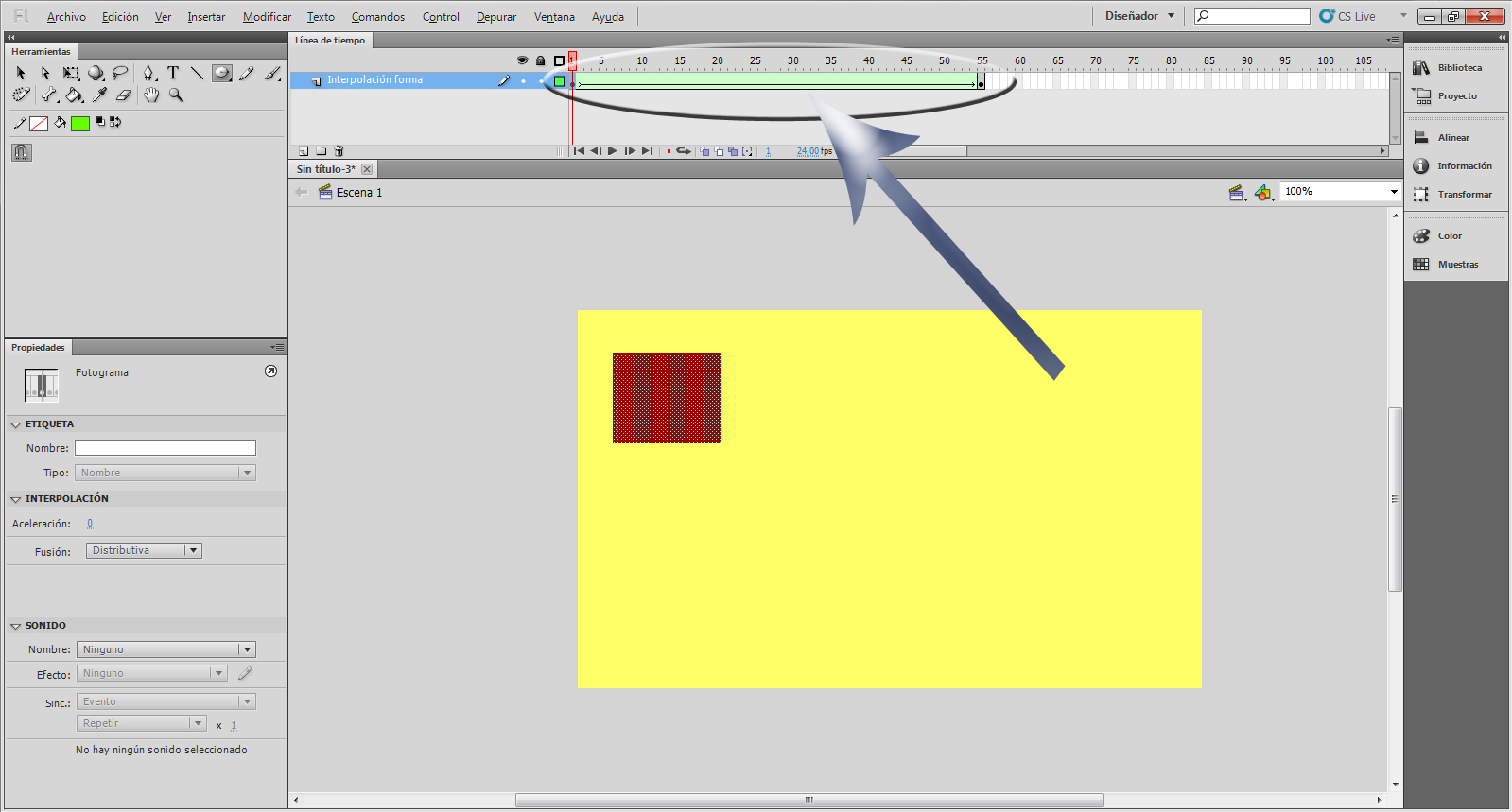Open the Diseñador workspace dropdown

tap(1139, 16)
